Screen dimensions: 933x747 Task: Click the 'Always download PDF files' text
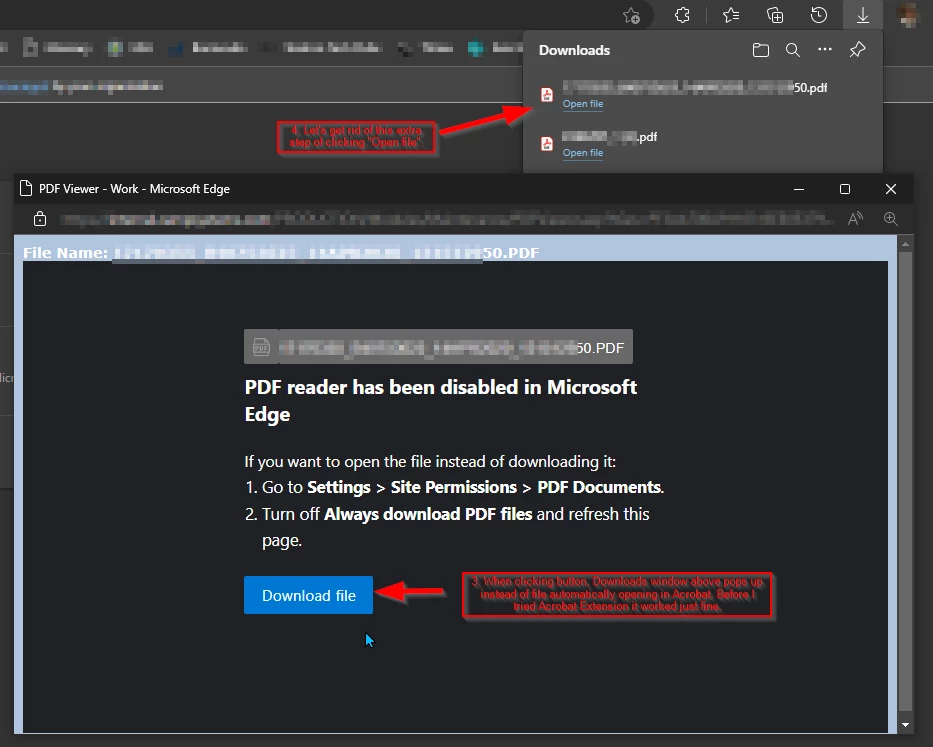(x=428, y=514)
